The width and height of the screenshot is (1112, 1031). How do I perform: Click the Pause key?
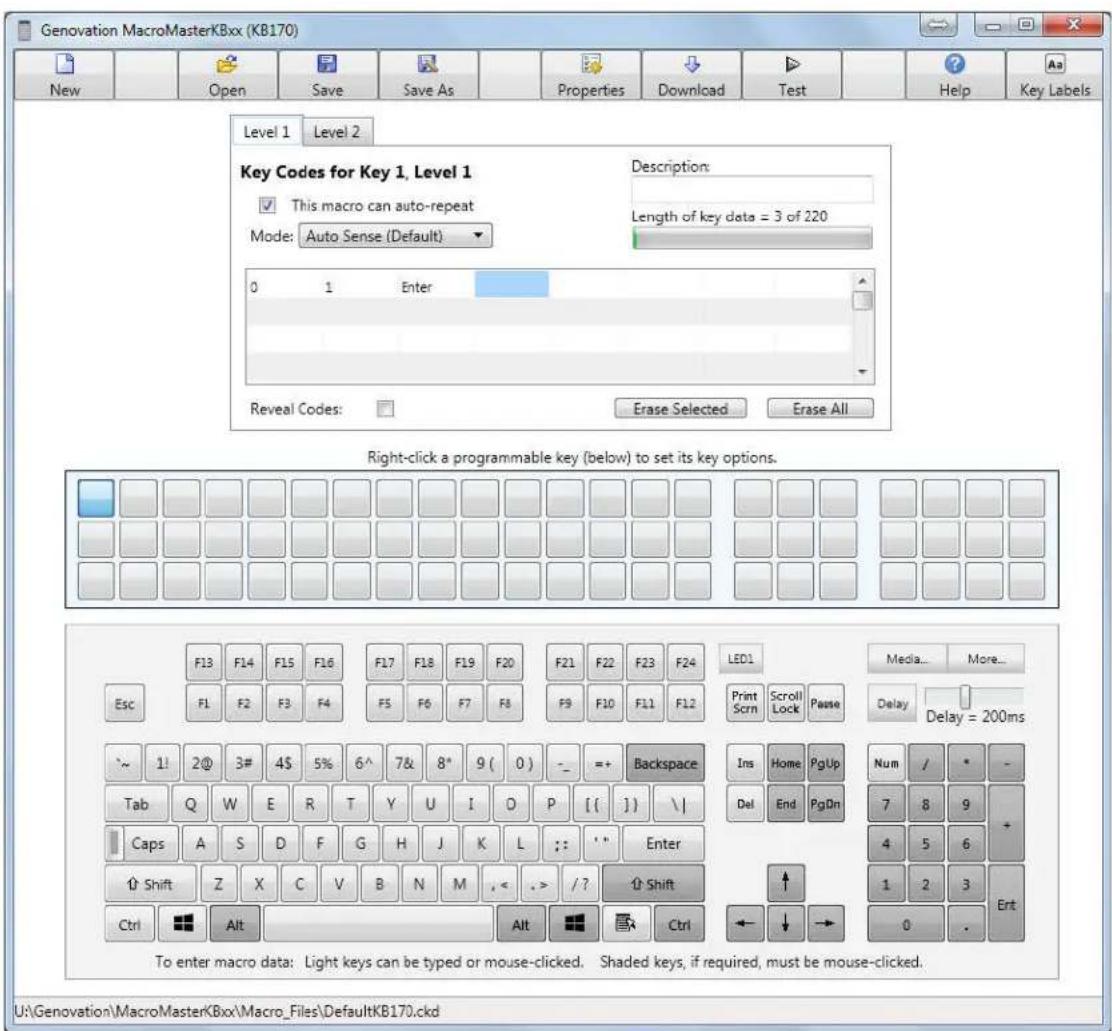(825, 703)
